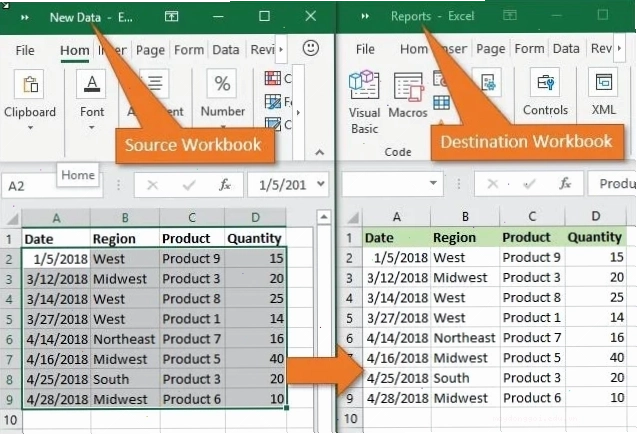Select cell 3/27/2018 in New Data

tap(56, 319)
